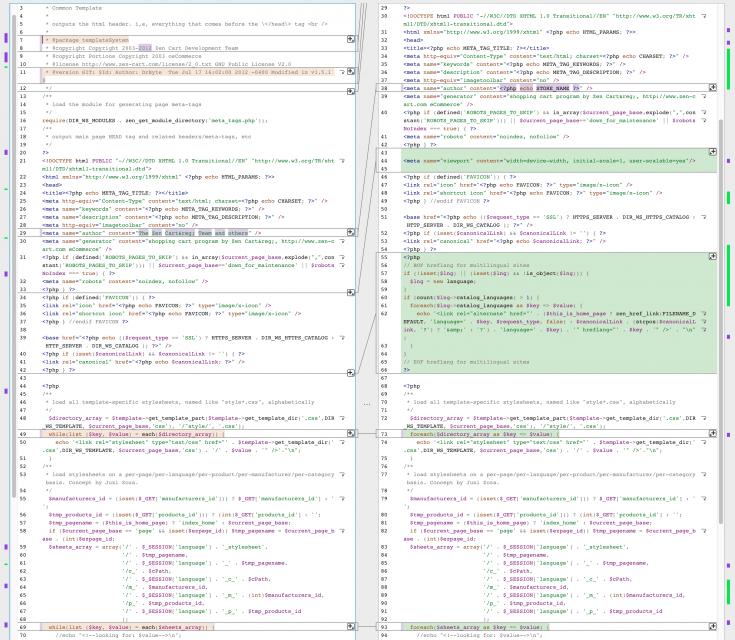The width and height of the screenshot is (735, 640).
Task: Click right pane vertical scrollbar thumb
Action: [x=720, y=322]
